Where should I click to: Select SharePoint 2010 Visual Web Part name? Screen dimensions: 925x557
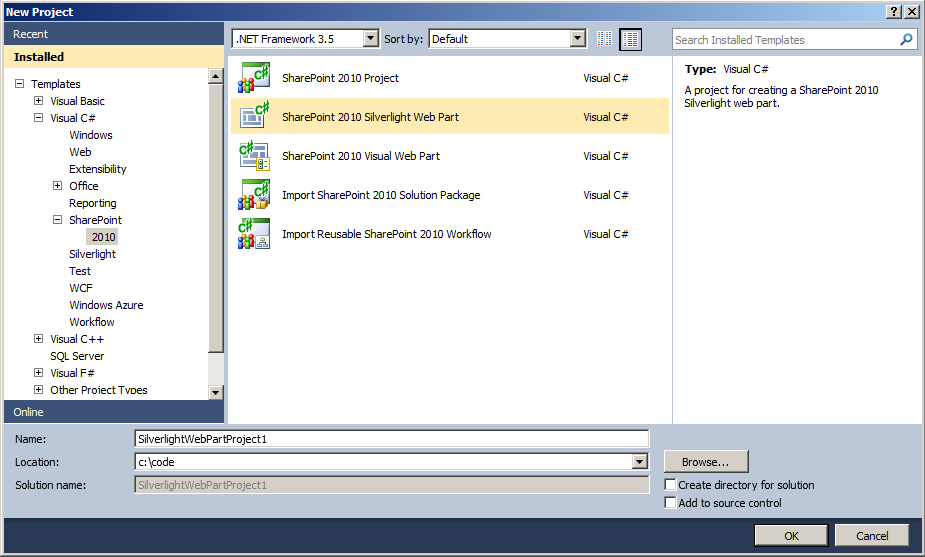tap(361, 156)
